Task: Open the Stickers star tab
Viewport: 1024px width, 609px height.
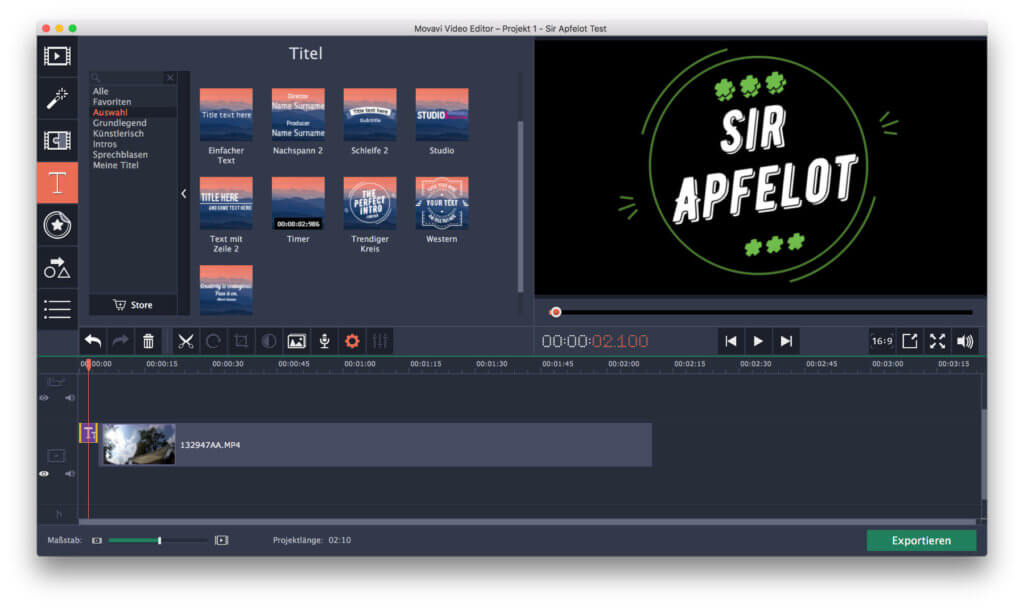Action: pos(57,225)
